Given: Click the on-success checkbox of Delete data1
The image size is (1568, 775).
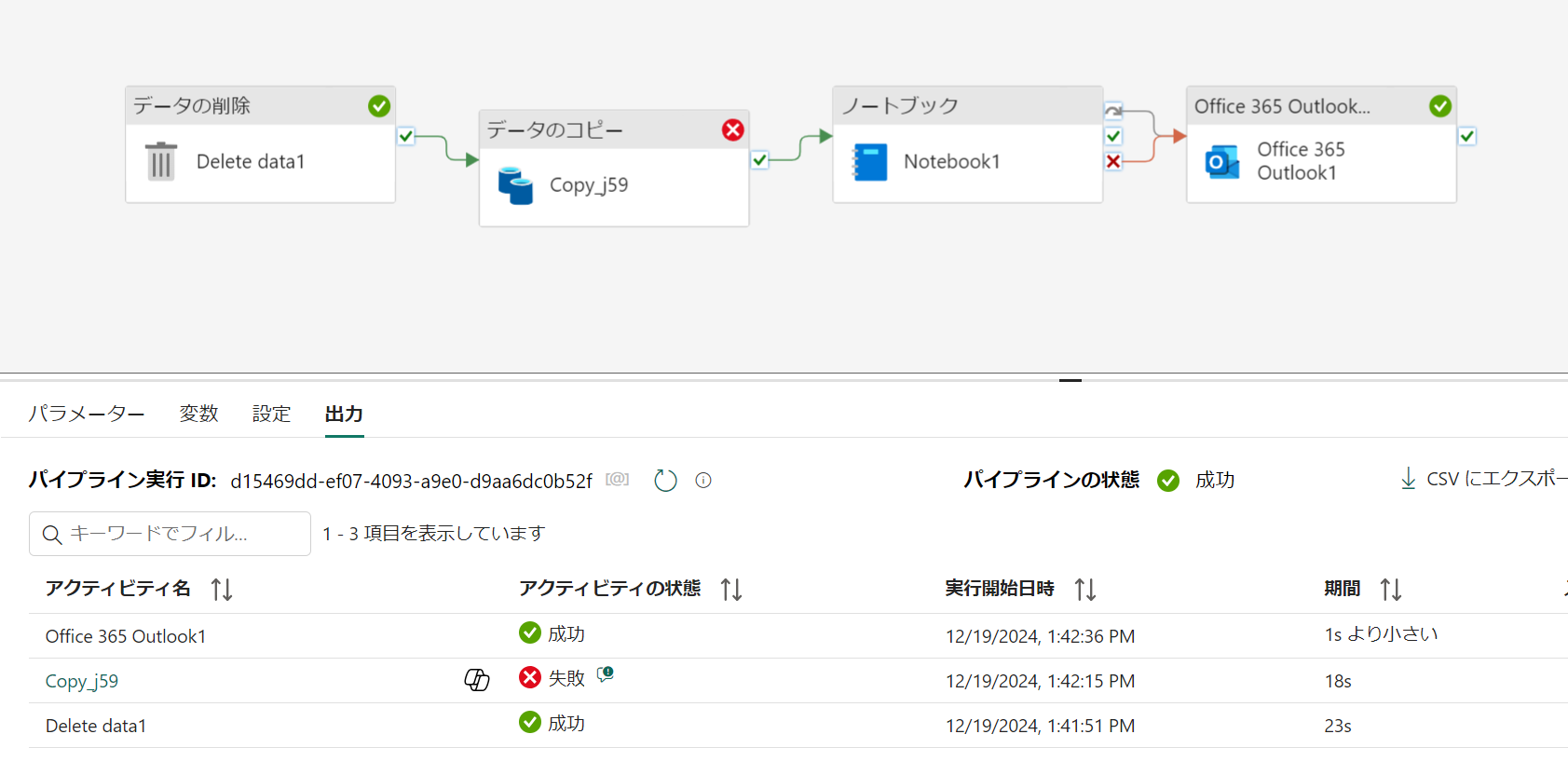Looking at the screenshot, I should pos(406,136).
